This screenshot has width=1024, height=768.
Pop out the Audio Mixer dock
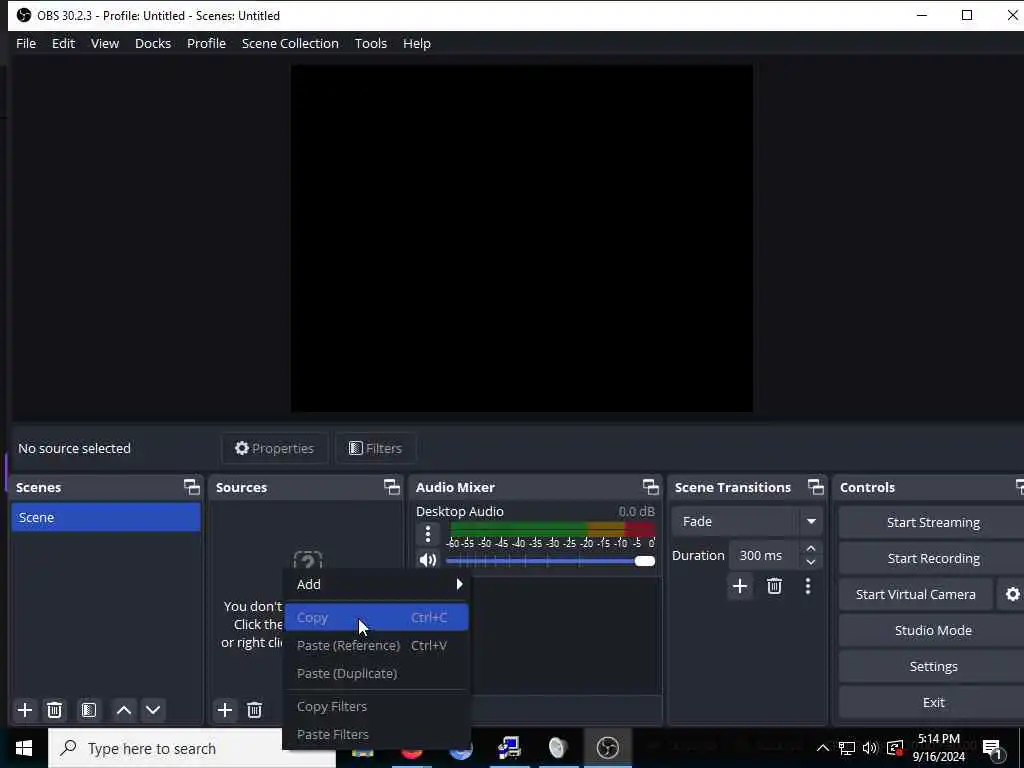[x=650, y=487]
